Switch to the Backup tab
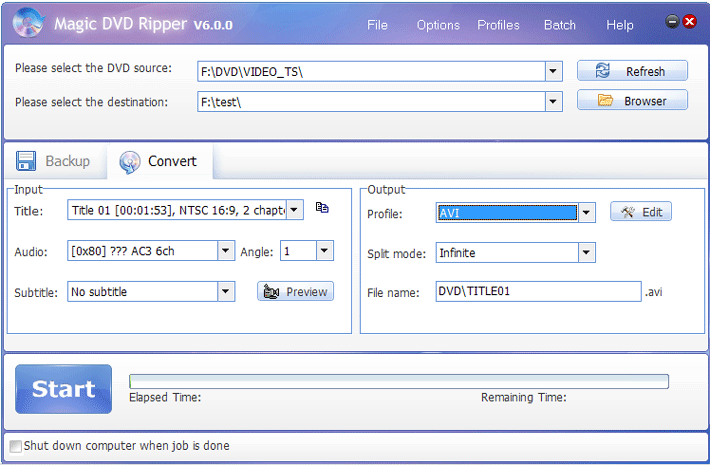Viewport: 710px width, 465px height. tap(56, 161)
